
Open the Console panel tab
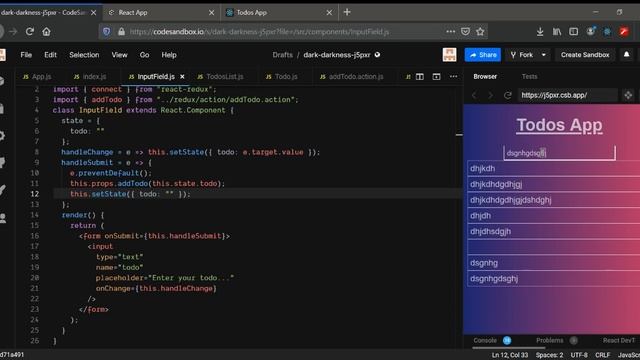485,340
